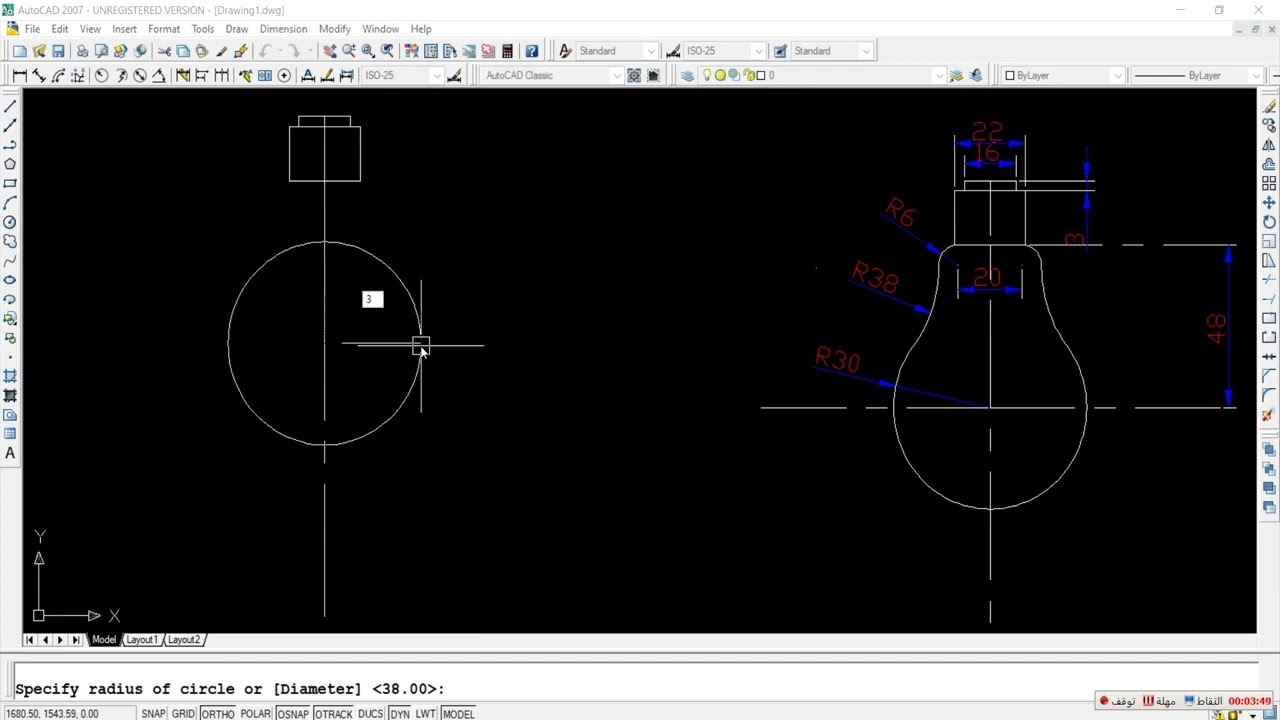Switch to the Layout2 tab
The image size is (1280, 720).
(x=183, y=640)
